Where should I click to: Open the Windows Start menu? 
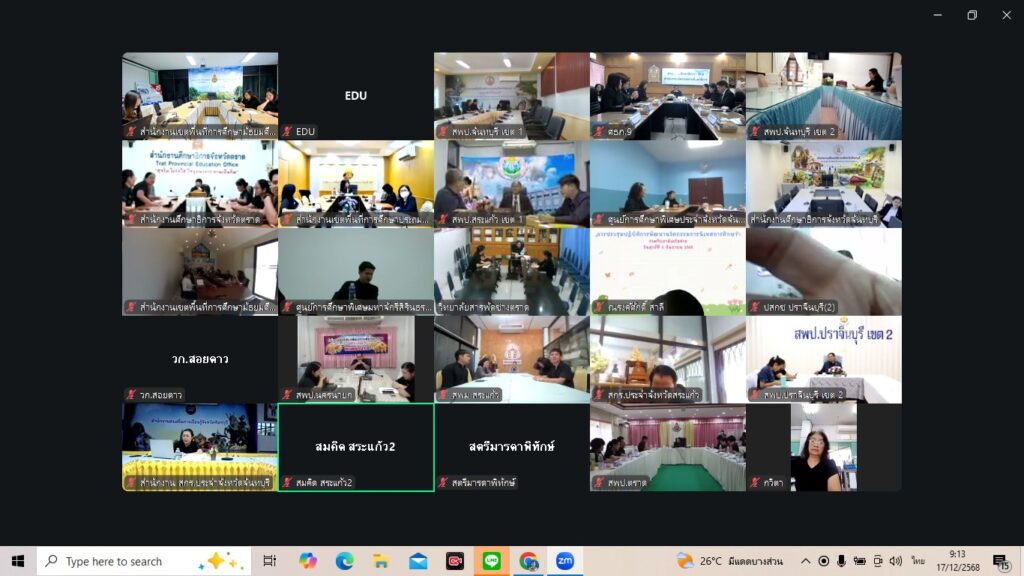[18, 561]
